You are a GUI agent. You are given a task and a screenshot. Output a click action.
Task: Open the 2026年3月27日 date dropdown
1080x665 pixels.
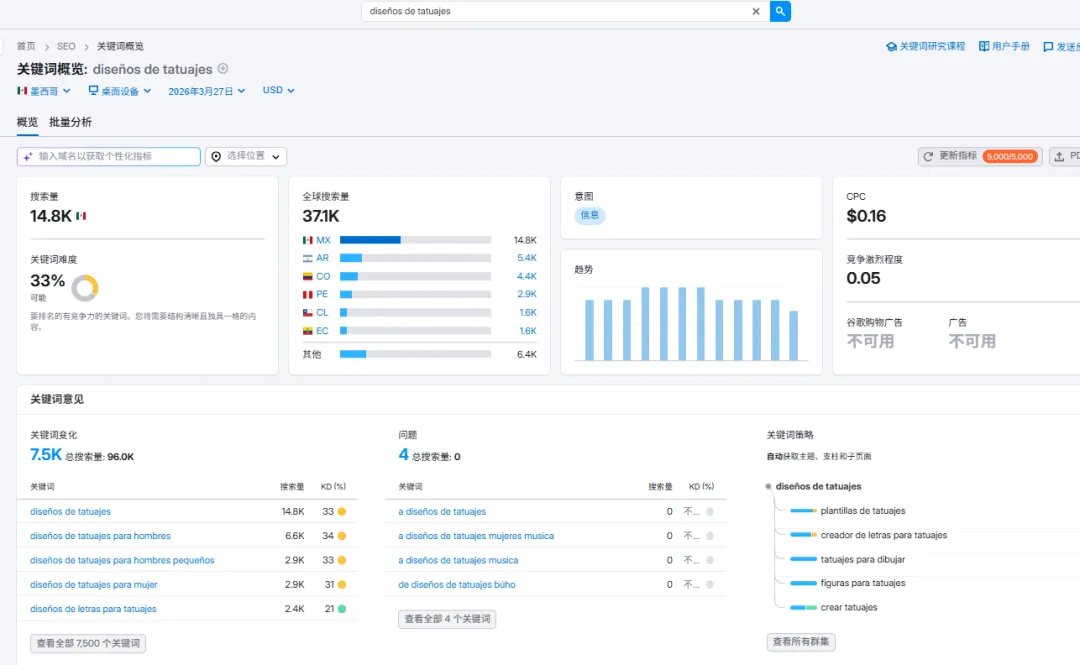[x=207, y=91]
